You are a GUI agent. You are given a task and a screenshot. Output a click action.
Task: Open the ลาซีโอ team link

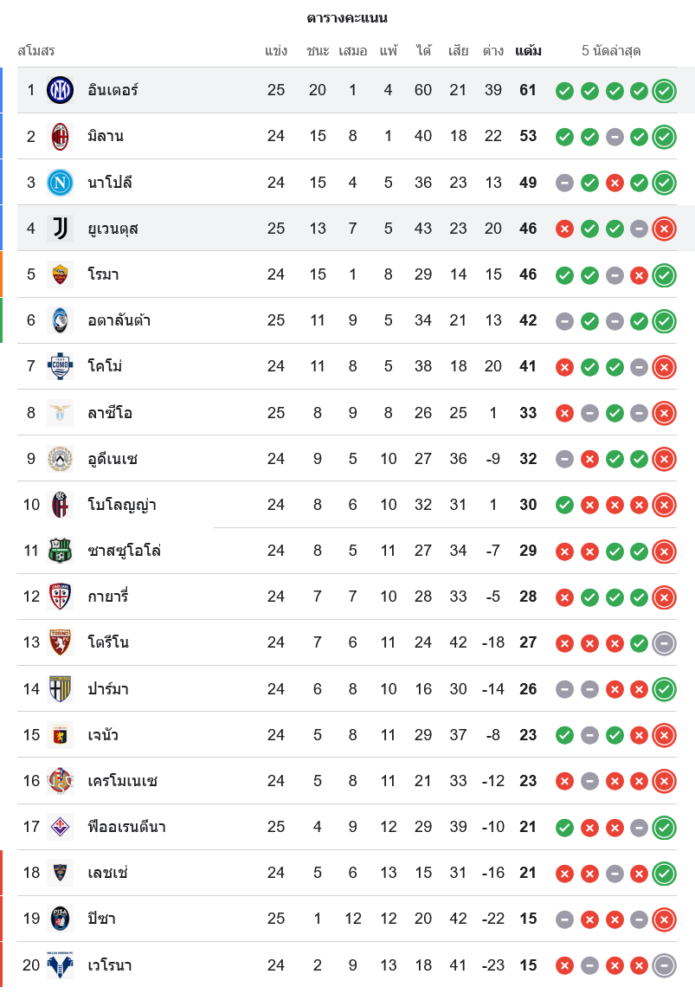coord(110,413)
